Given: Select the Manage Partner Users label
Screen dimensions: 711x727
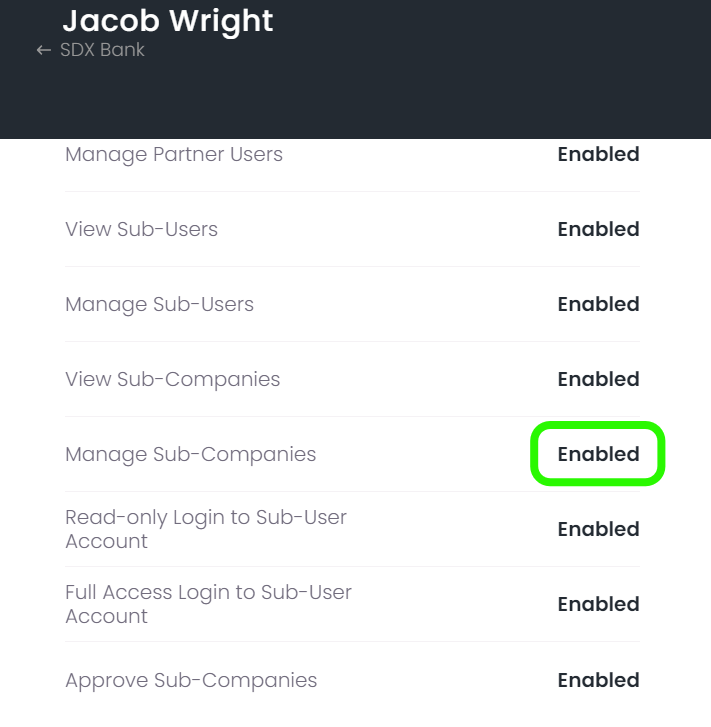Looking at the screenshot, I should pos(174,154).
